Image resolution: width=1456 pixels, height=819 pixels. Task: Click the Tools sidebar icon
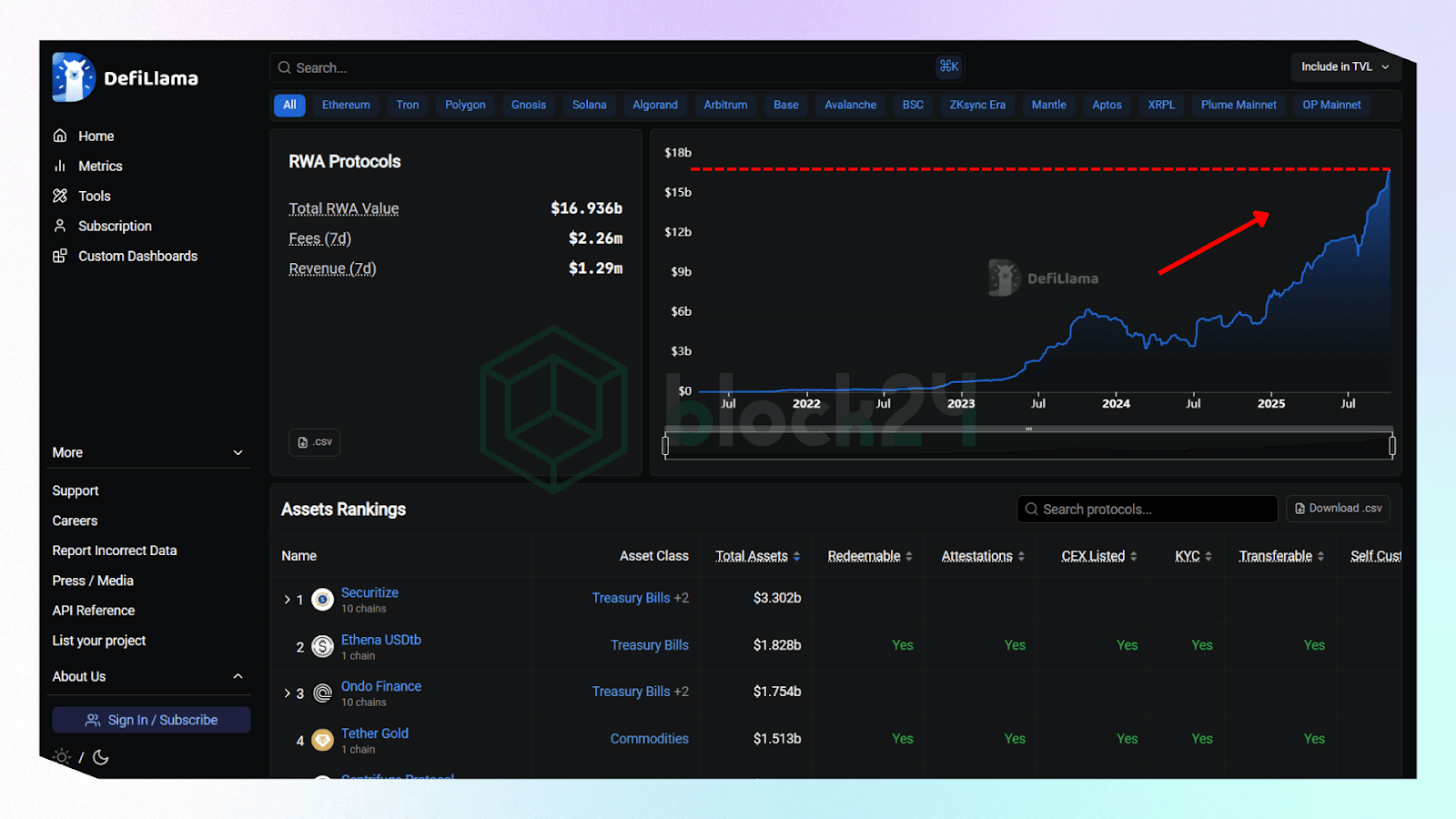pos(60,196)
